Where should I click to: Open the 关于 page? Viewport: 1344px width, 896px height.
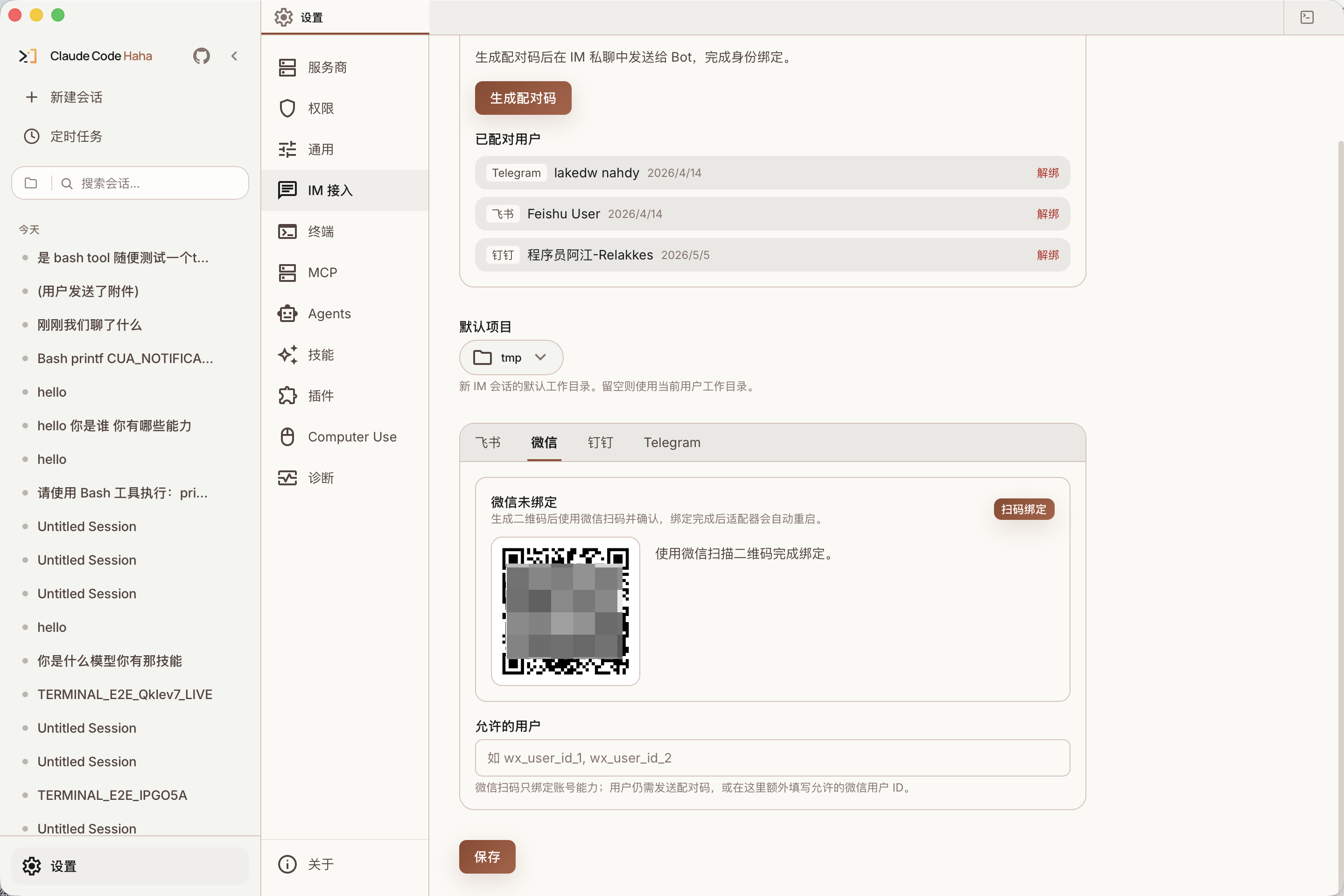(x=344, y=864)
